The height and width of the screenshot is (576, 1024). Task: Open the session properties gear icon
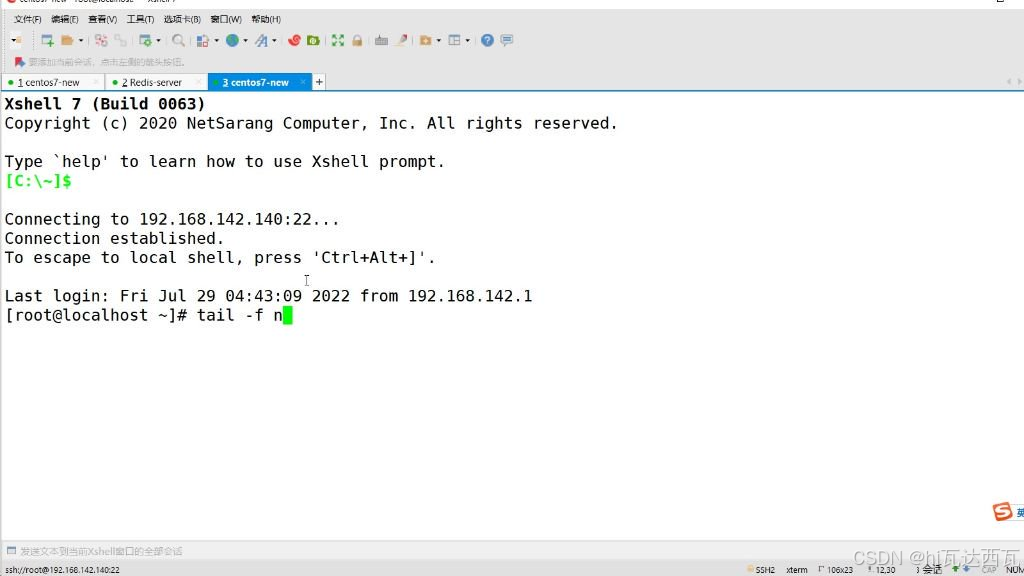145,40
